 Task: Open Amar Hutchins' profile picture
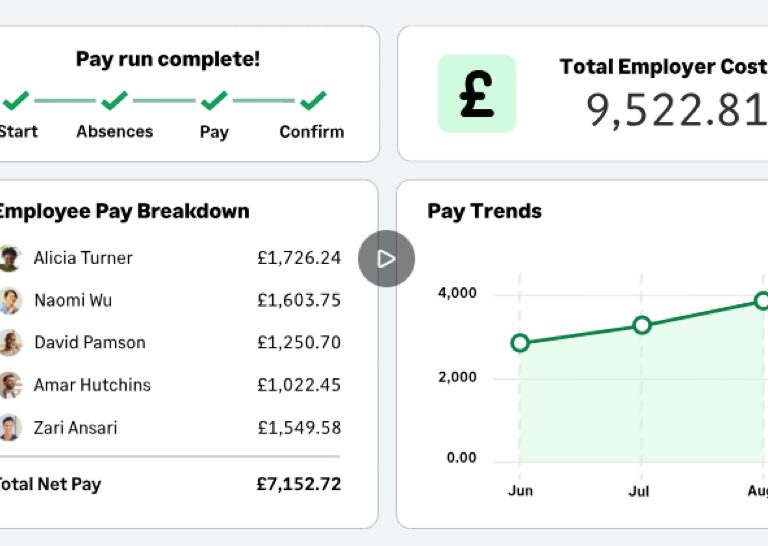(9, 385)
